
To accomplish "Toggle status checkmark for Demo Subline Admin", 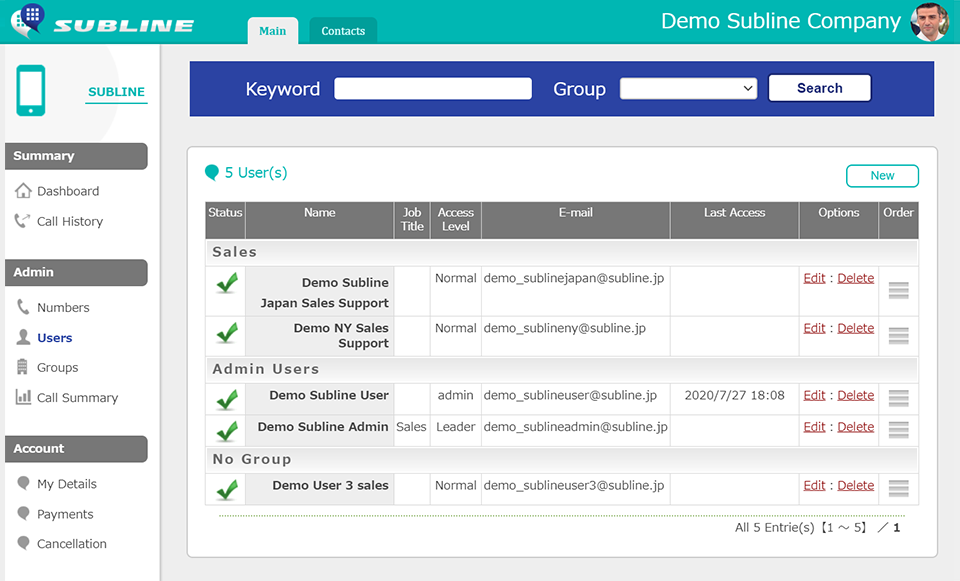I will point(227,430).
